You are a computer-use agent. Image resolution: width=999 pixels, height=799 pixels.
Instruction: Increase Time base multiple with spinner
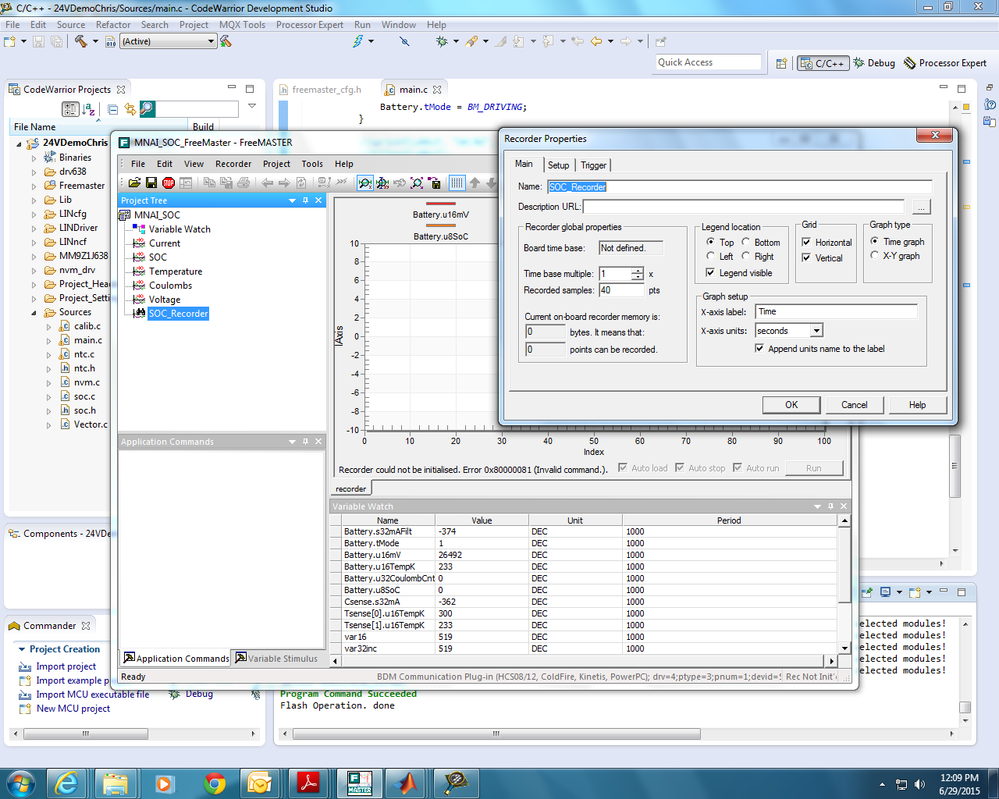pyautogui.click(x=637, y=270)
